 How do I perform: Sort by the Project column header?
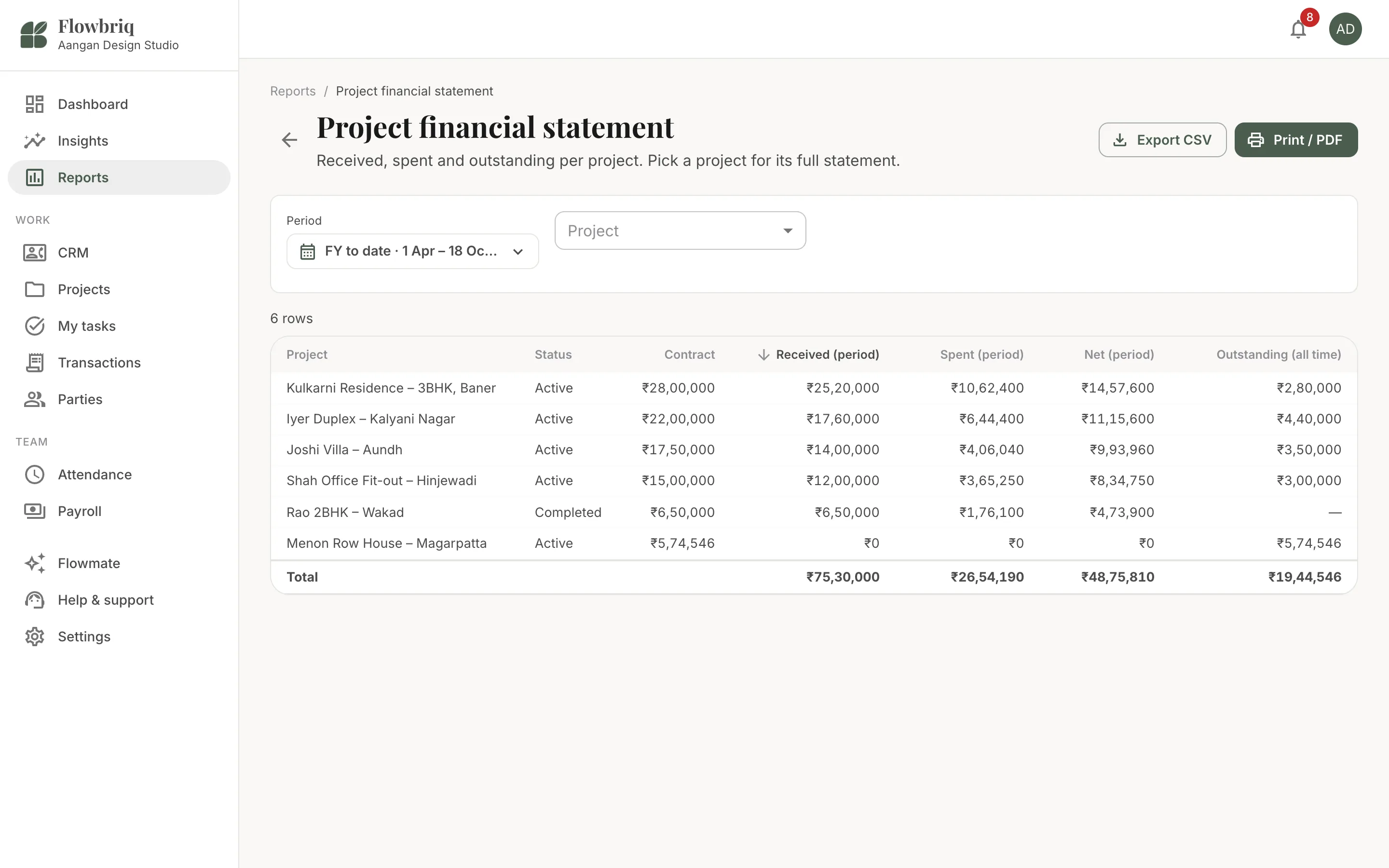point(307,355)
